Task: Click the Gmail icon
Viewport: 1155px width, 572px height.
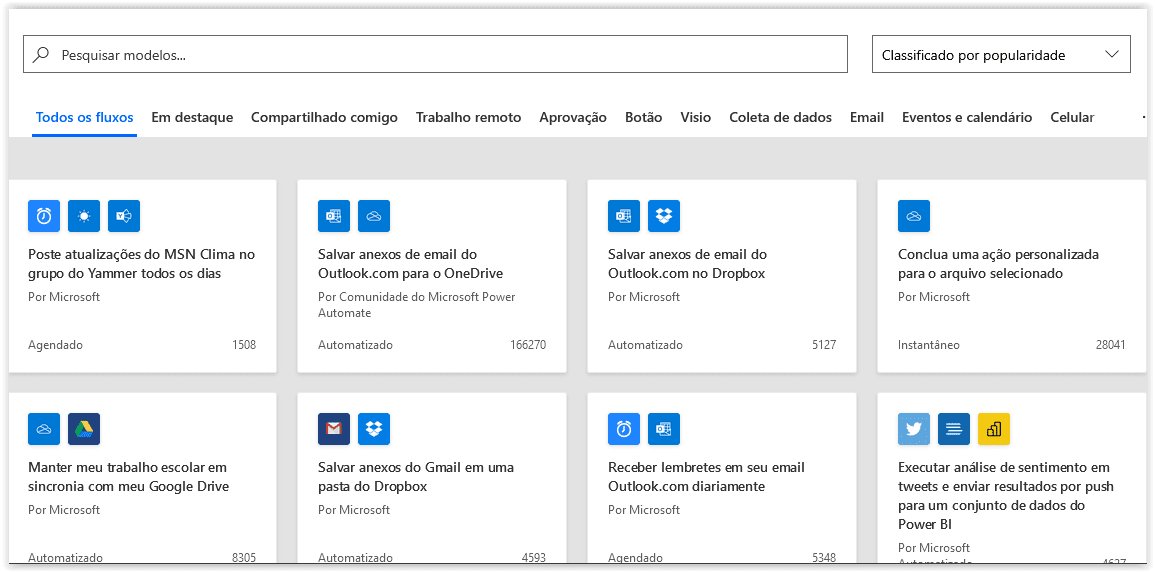Action: click(x=334, y=428)
